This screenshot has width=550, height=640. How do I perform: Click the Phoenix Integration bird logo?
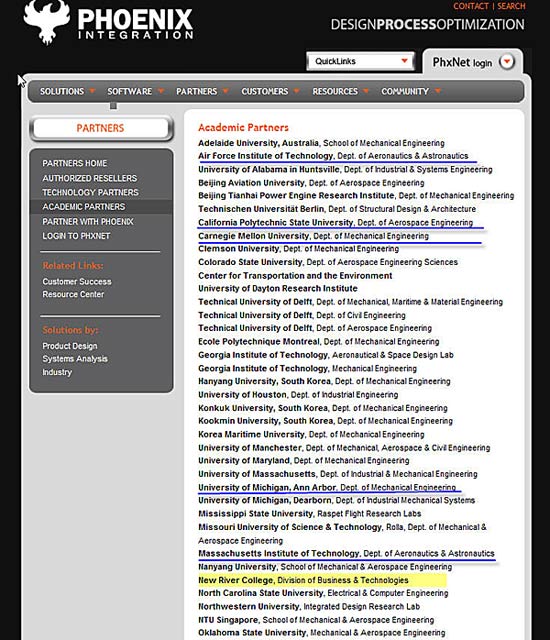pyautogui.click(x=47, y=22)
